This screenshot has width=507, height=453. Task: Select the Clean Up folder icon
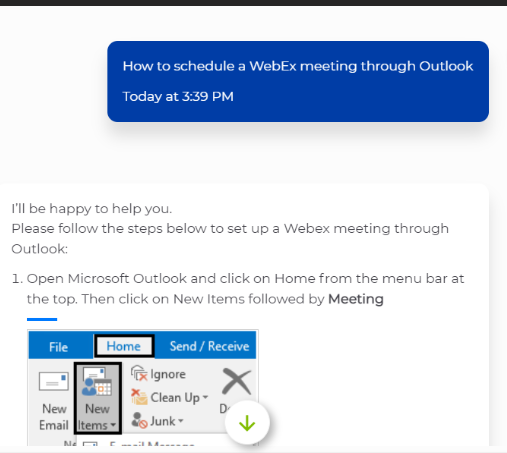[x=139, y=397]
